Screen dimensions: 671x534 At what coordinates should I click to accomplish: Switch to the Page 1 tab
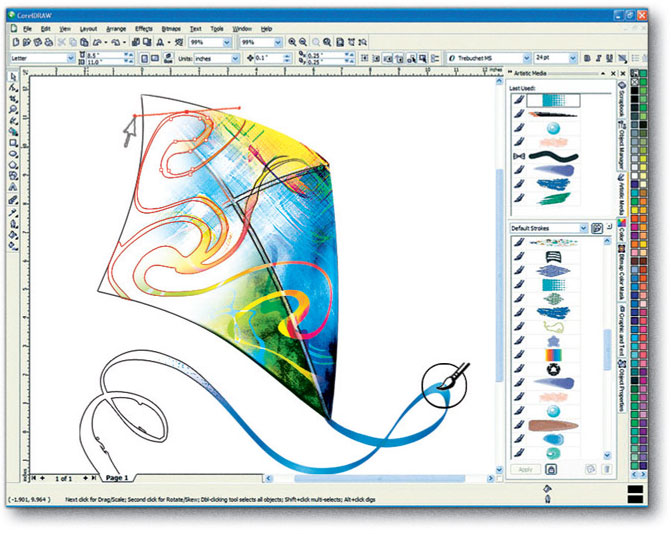point(117,478)
